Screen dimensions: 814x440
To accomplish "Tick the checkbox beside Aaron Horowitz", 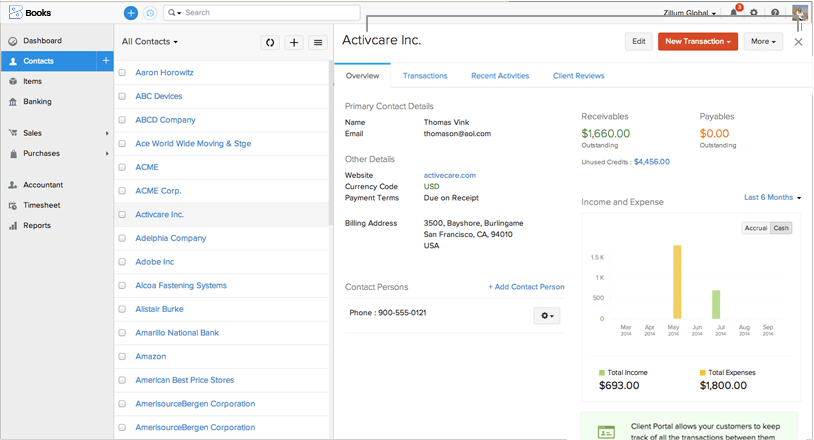I will (x=122, y=73).
